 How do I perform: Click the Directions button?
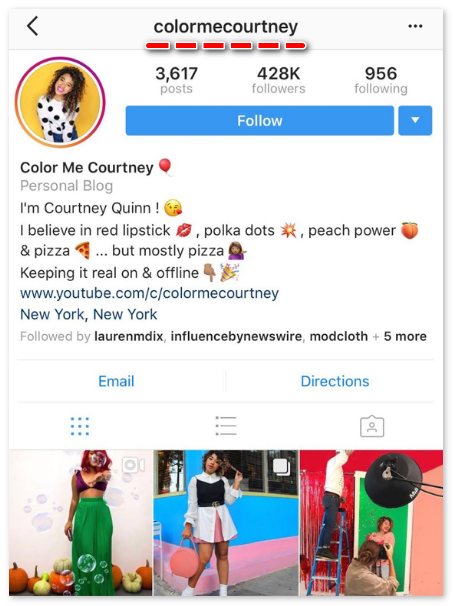click(x=335, y=381)
